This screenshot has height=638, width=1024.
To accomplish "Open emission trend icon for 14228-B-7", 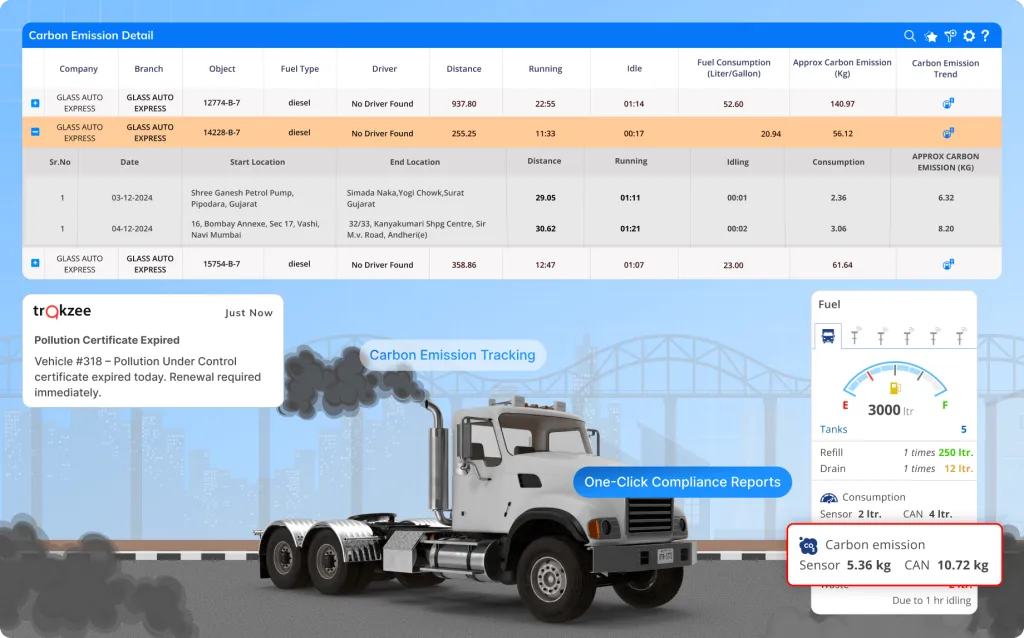I will click(x=947, y=133).
